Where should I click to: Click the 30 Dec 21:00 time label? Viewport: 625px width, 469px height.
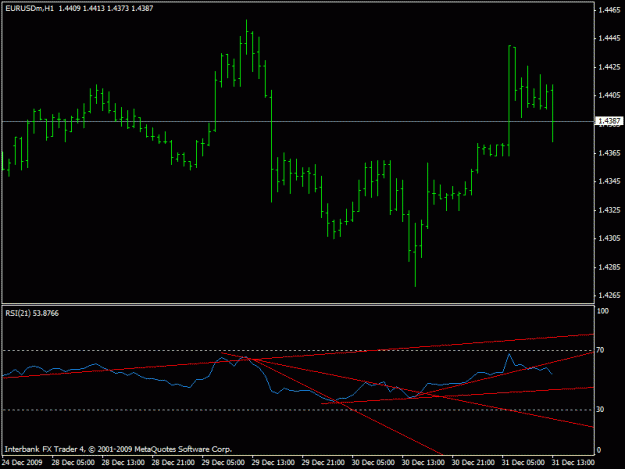[x=473, y=463]
